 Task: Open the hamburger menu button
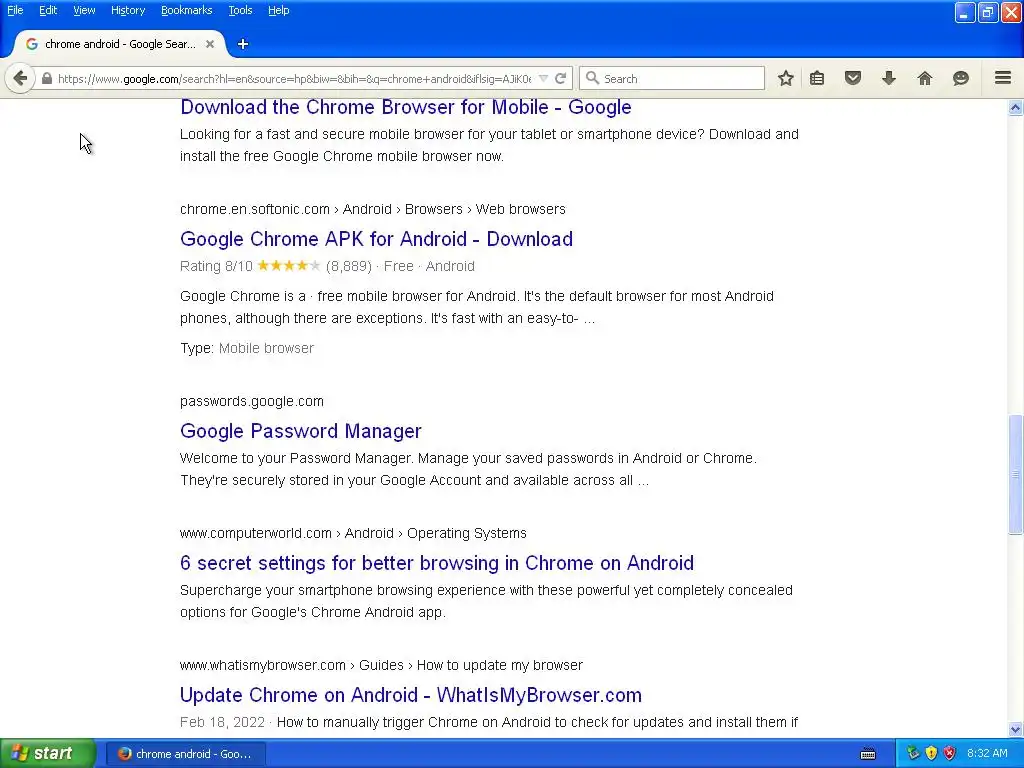1003,78
